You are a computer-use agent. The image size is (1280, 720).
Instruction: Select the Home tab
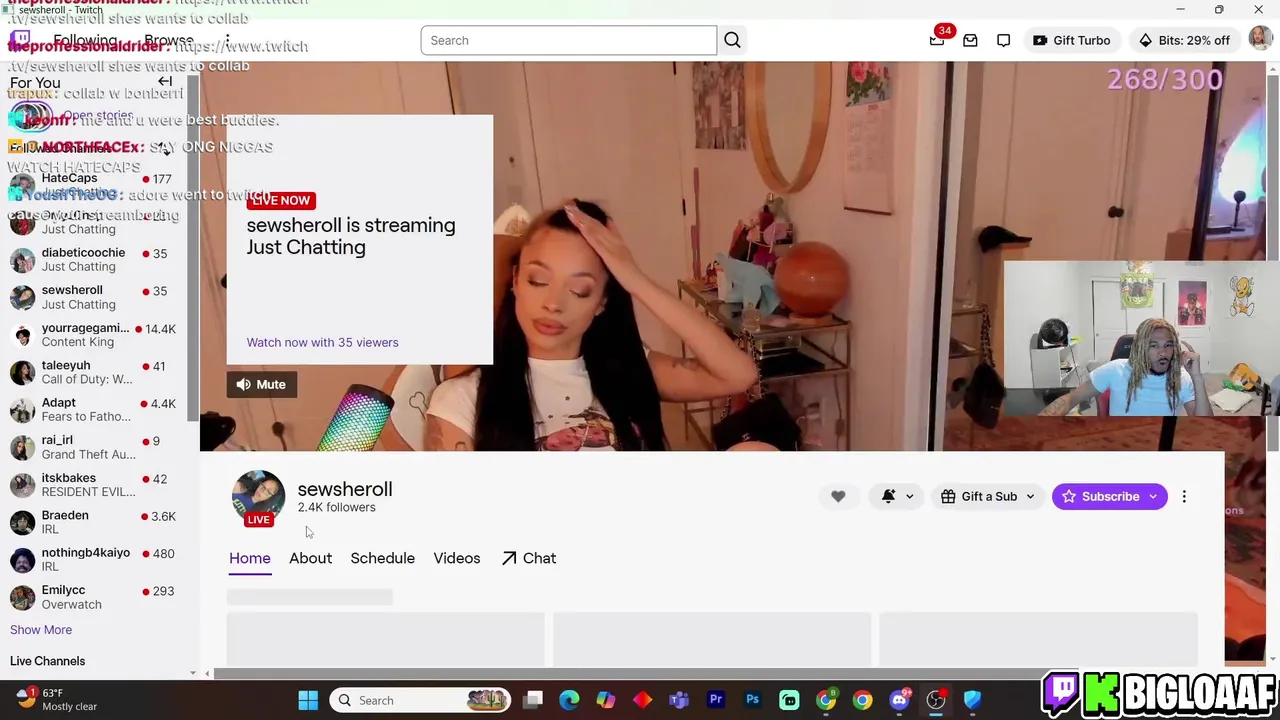tap(250, 558)
